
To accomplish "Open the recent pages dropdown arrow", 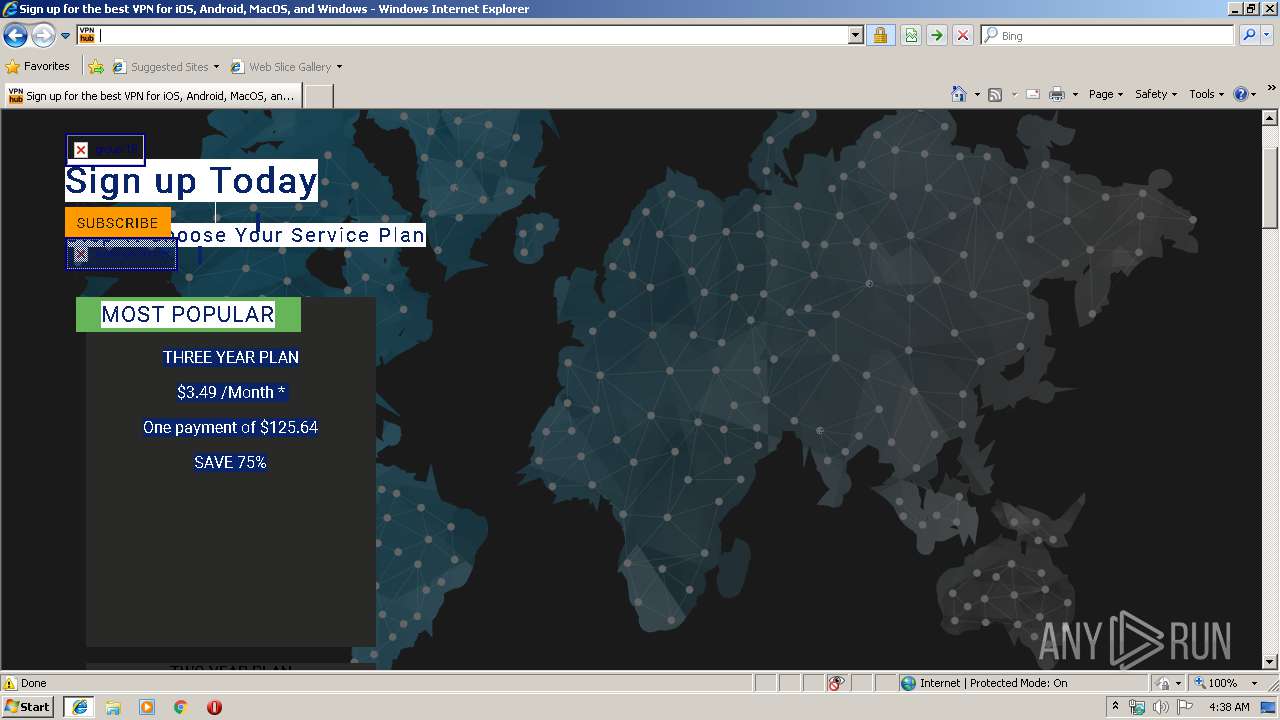I will 66,36.
